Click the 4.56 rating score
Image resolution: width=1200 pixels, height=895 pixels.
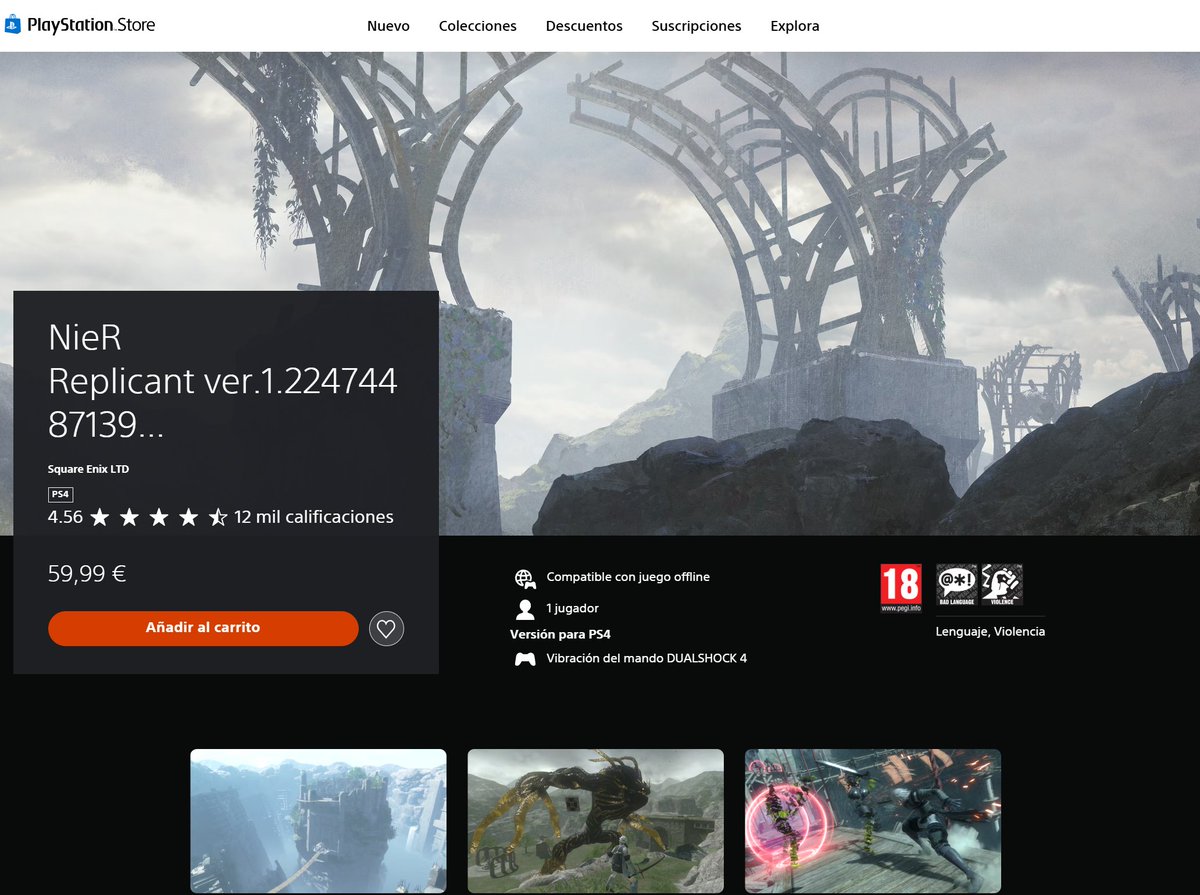coord(65,517)
